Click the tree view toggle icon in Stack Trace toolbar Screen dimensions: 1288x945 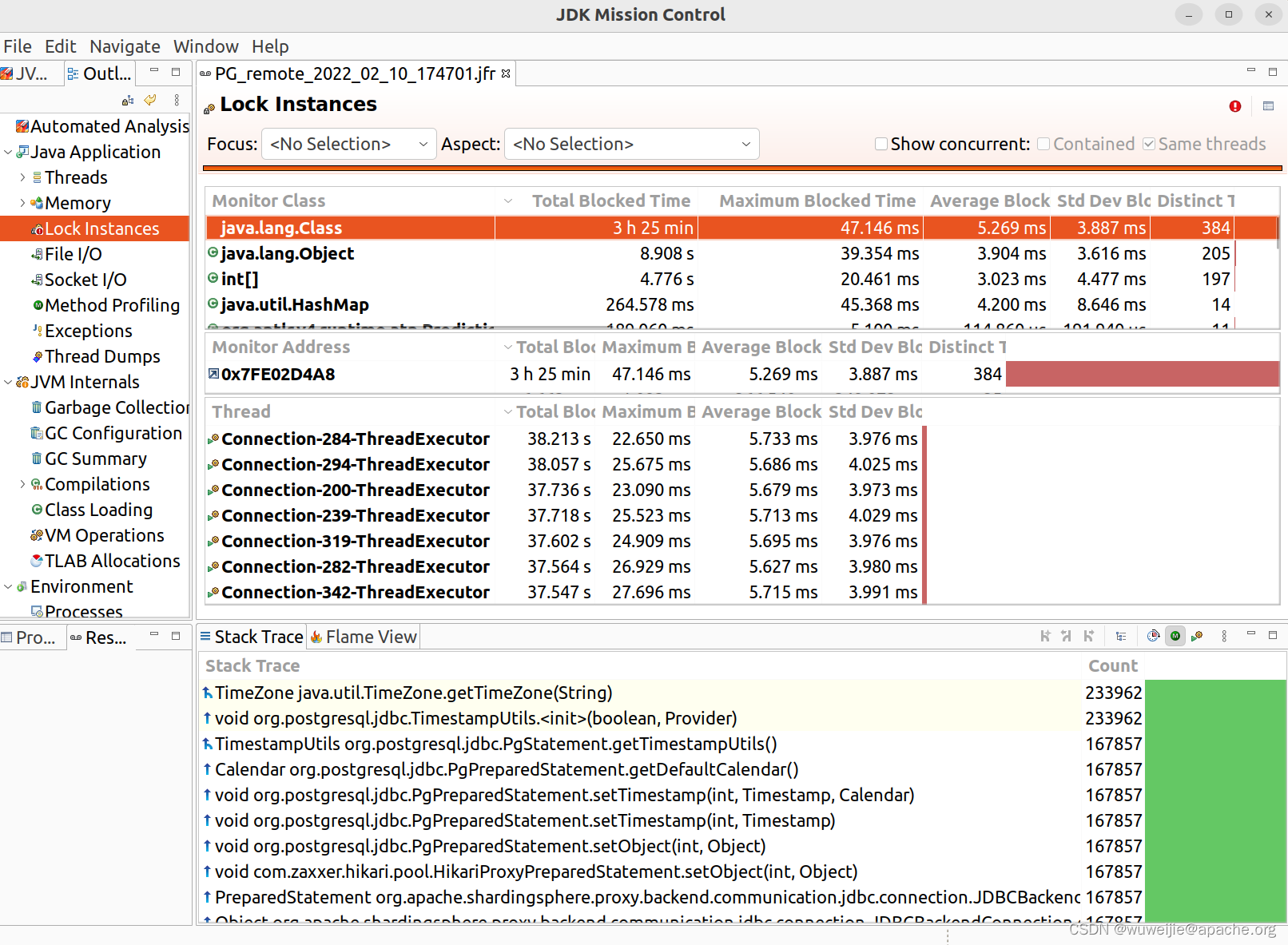tap(1121, 637)
